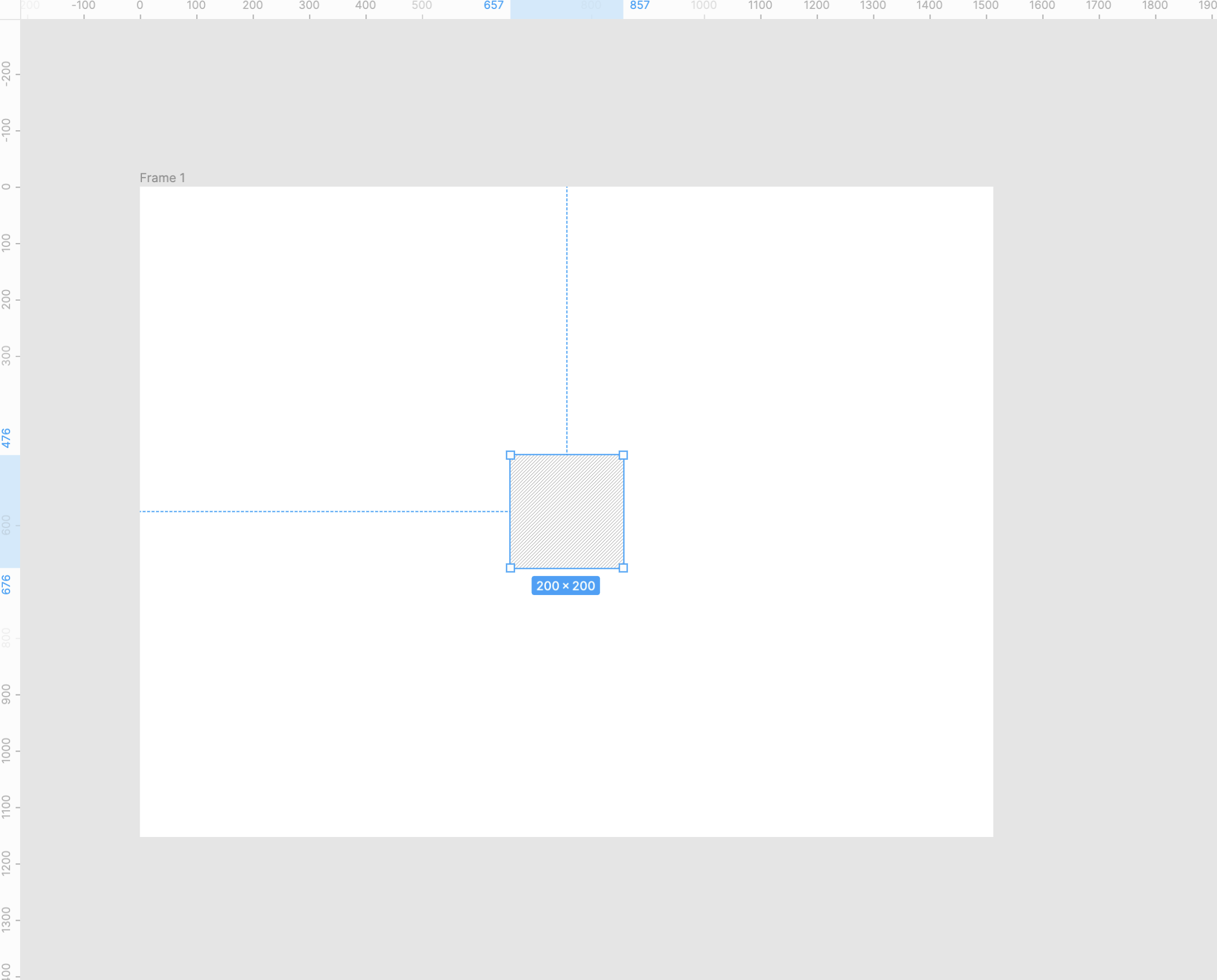Click the top-right resize handle of the rectangle
The image size is (1217, 980).
coord(623,455)
